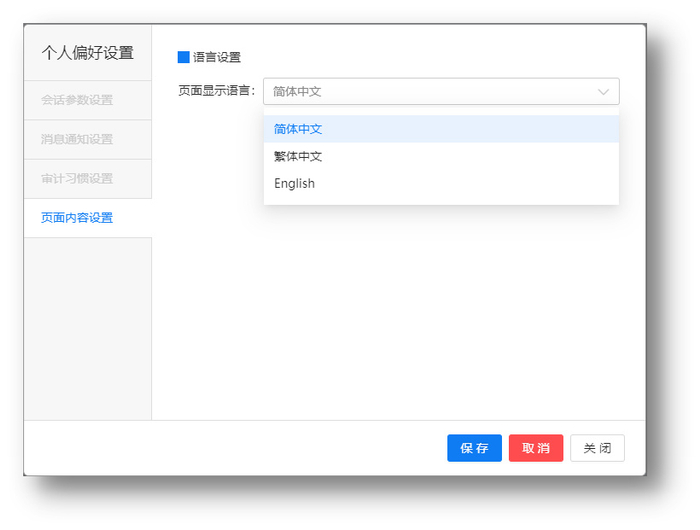700x530 pixels.
Task: Open the 会话参数设置 tab
Action: 77,100
